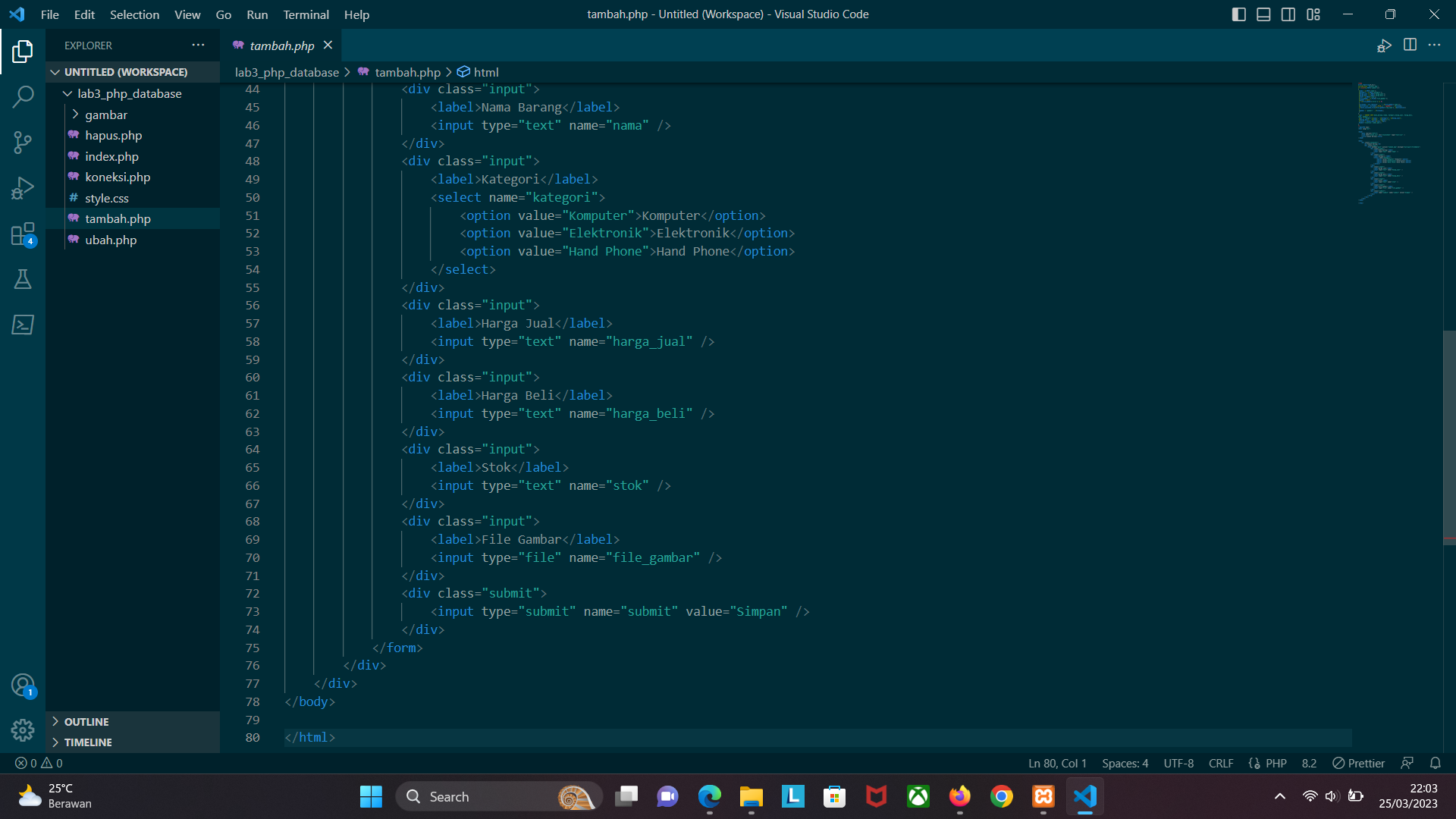The height and width of the screenshot is (819, 1456).
Task: Open Source Control view
Action: (23, 142)
